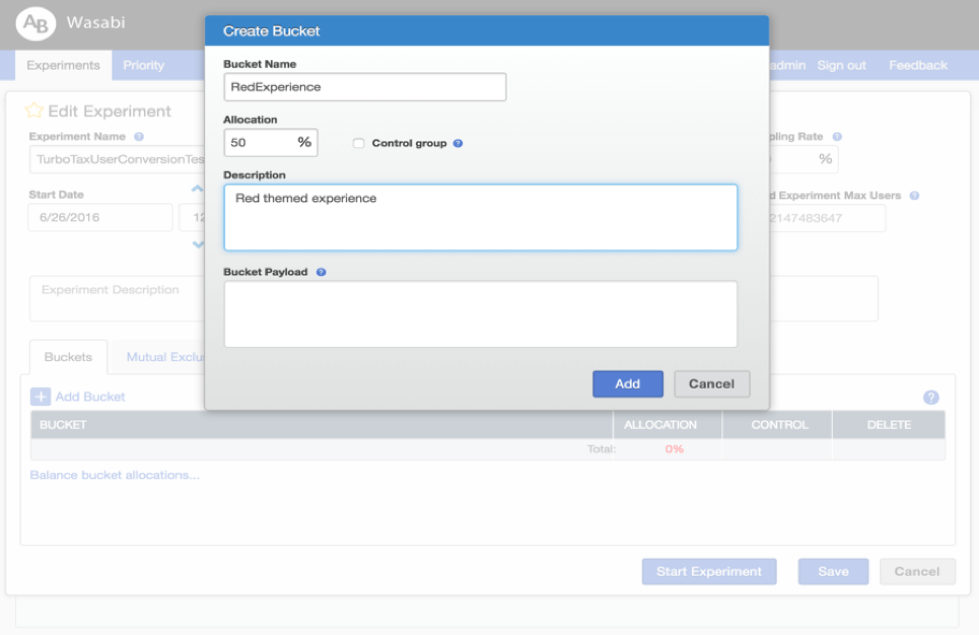Click the Wasabi AB logo icon

[x=36, y=24]
